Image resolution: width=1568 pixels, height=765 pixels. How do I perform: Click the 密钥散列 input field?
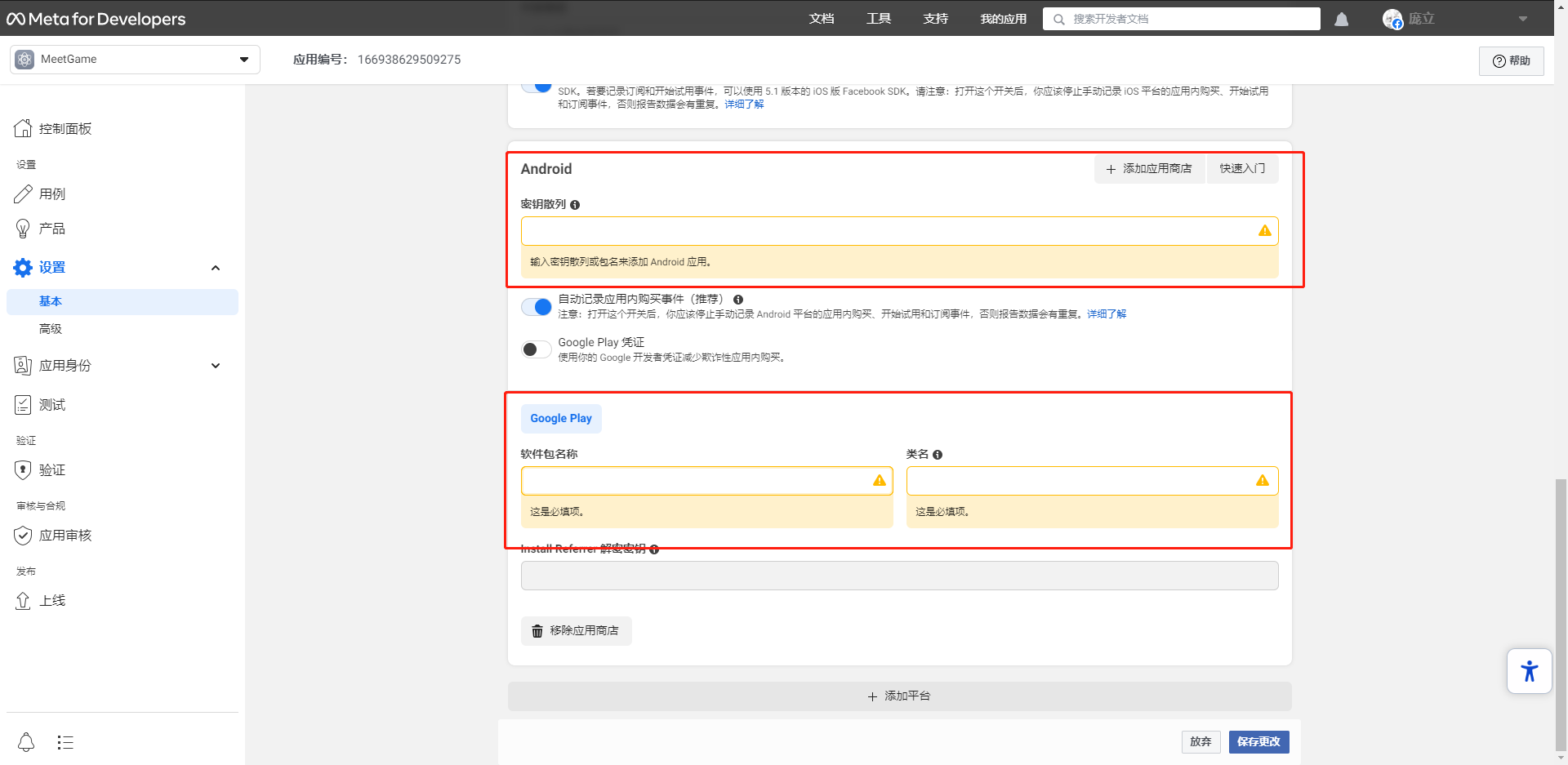pyautogui.click(x=899, y=231)
